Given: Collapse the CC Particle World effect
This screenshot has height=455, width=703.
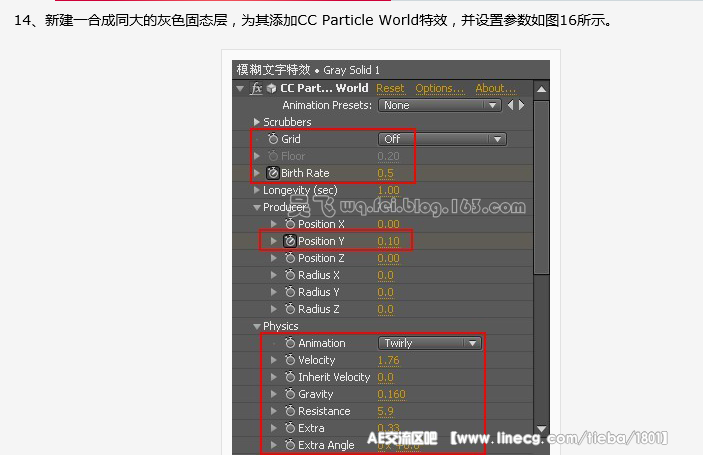Looking at the screenshot, I should (x=240, y=89).
